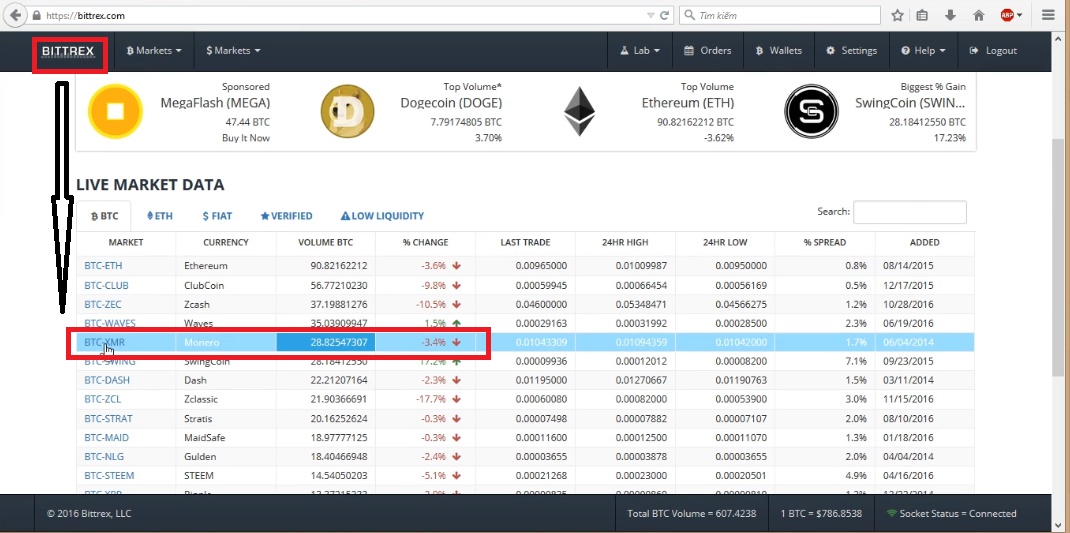The height and width of the screenshot is (533, 1070).
Task: Open the BTC-STRAT market link
Action: click(x=108, y=418)
